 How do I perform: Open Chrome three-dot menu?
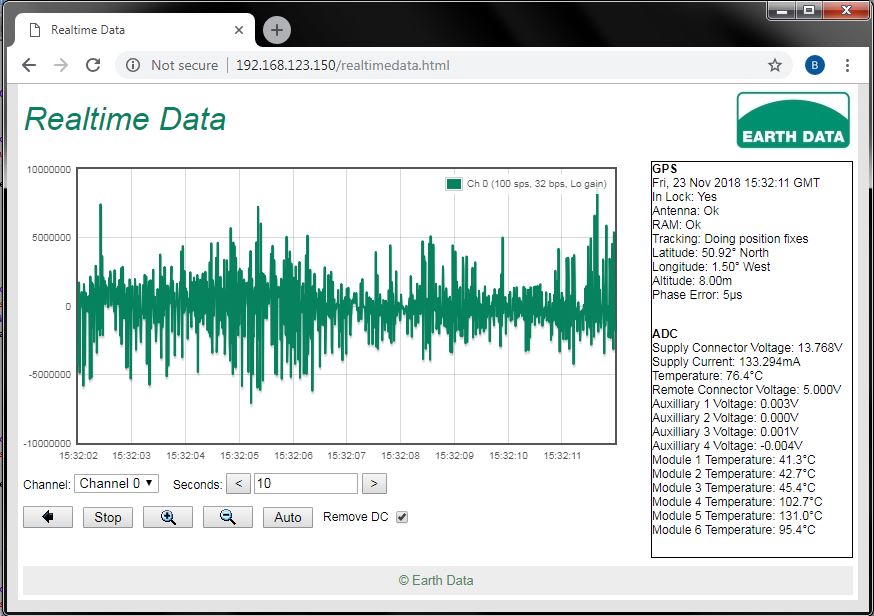[847, 65]
